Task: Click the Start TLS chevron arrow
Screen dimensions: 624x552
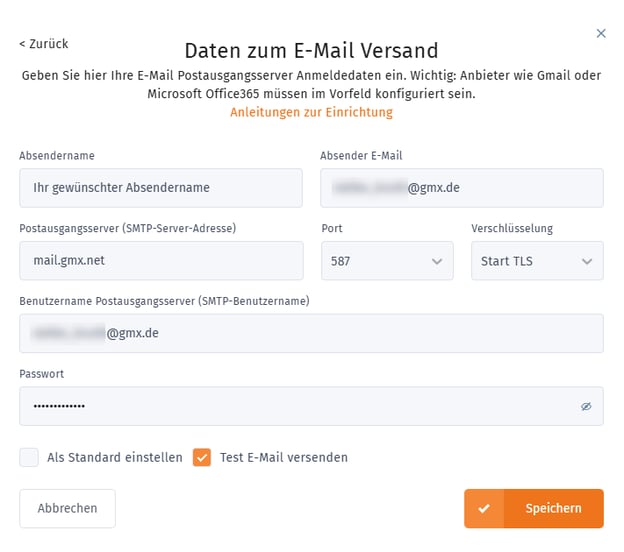Action: point(586,261)
